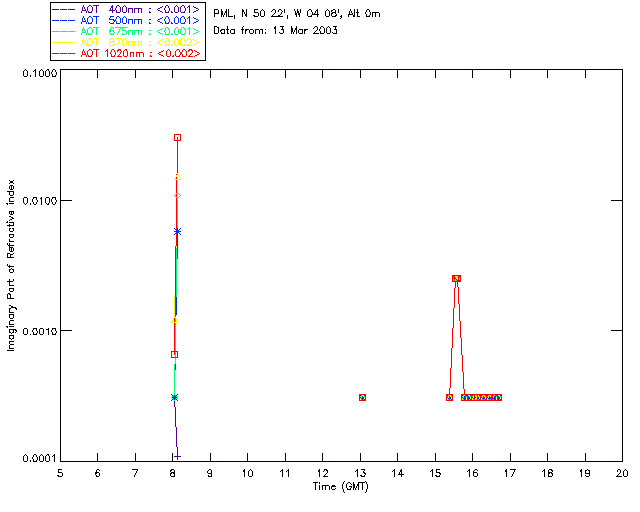Select the AOT 1020nm legend entry
Viewport: 640px width, 512px height.
[127, 53]
